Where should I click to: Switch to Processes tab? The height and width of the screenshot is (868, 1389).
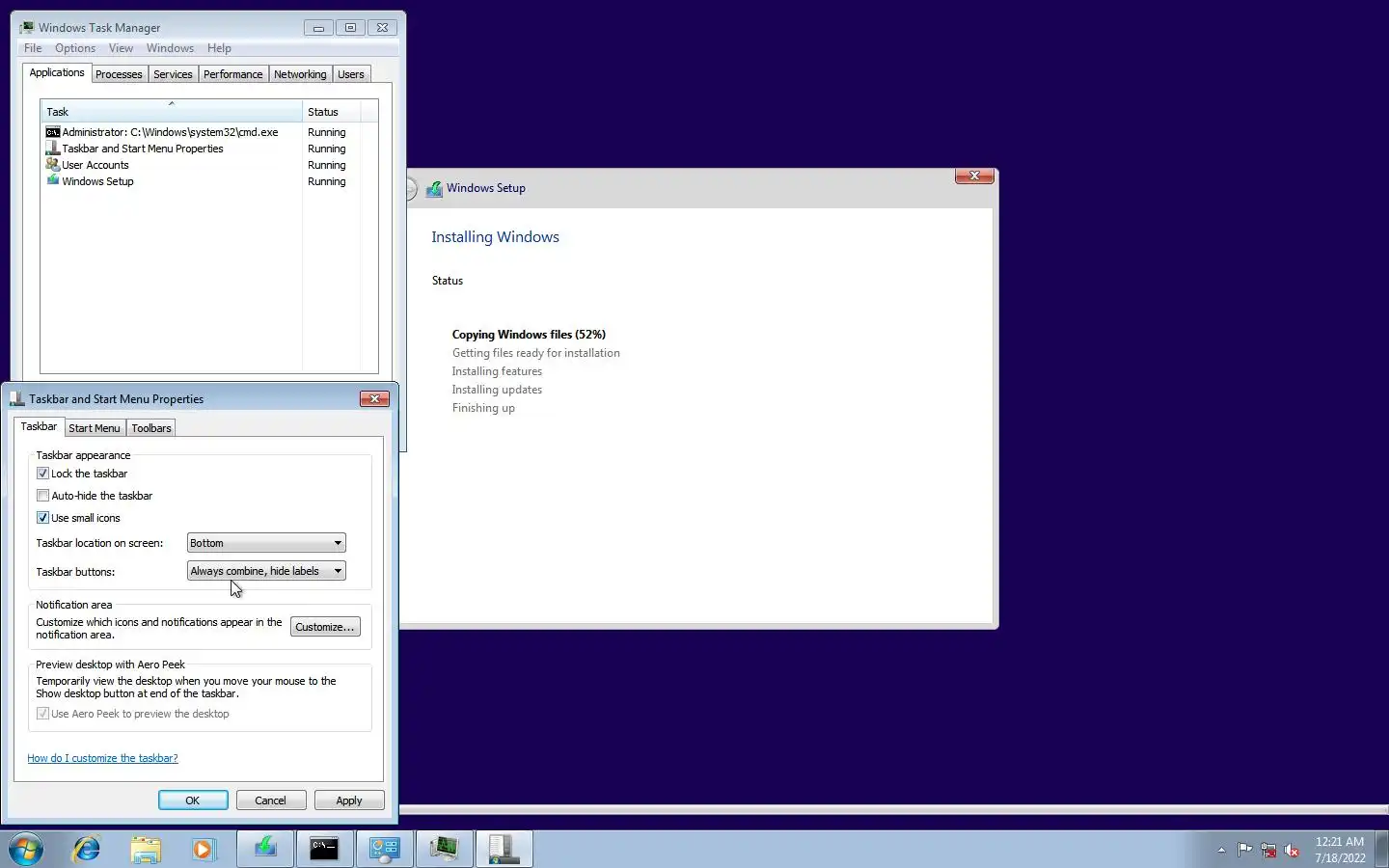[x=119, y=74]
